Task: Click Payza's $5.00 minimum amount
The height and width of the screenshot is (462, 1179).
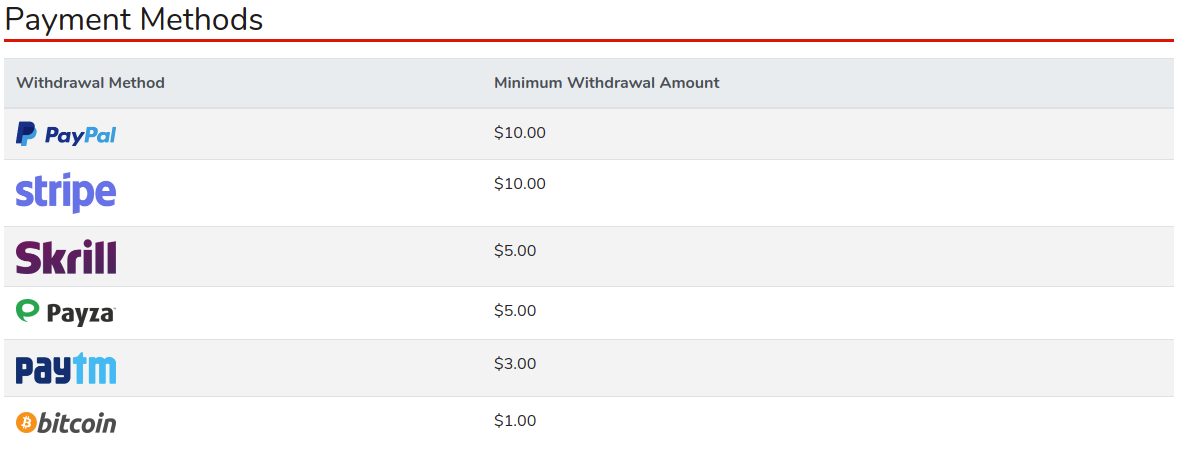Action: [x=514, y=311]
